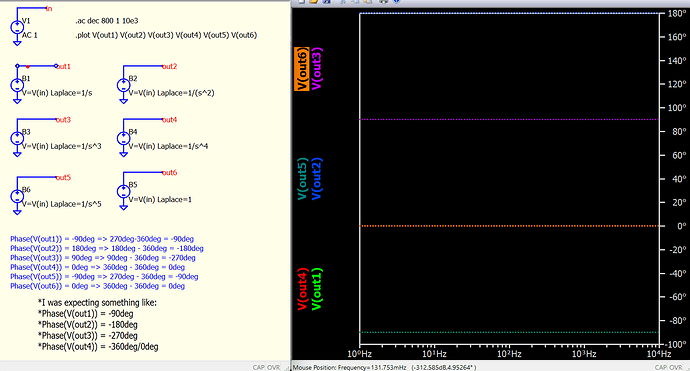Click the out2 net label
The width and height of the screenshot is (690, 371).
pyautogui.click(x=169, y=66)
